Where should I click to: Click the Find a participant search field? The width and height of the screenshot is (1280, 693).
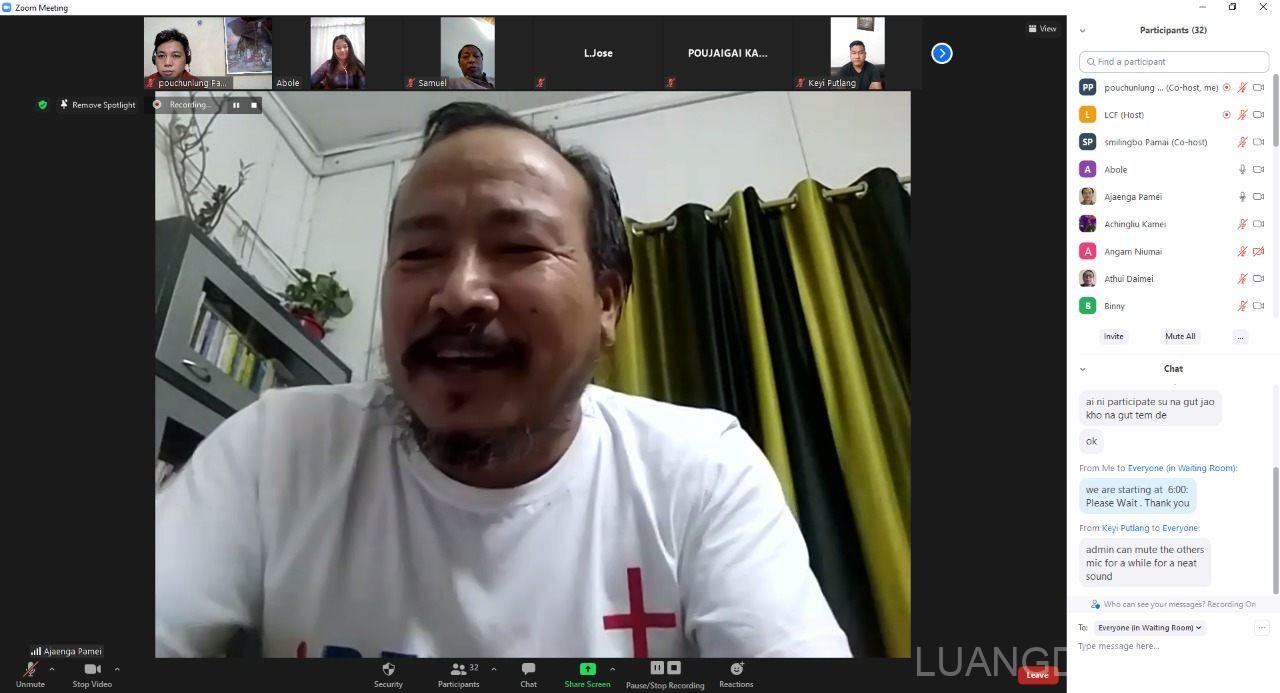pos(1174,62)
